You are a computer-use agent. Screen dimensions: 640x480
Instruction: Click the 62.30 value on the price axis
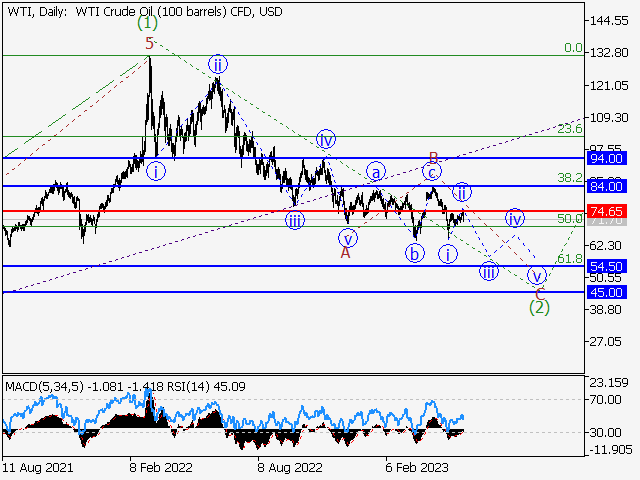click(x=606, y=245)
